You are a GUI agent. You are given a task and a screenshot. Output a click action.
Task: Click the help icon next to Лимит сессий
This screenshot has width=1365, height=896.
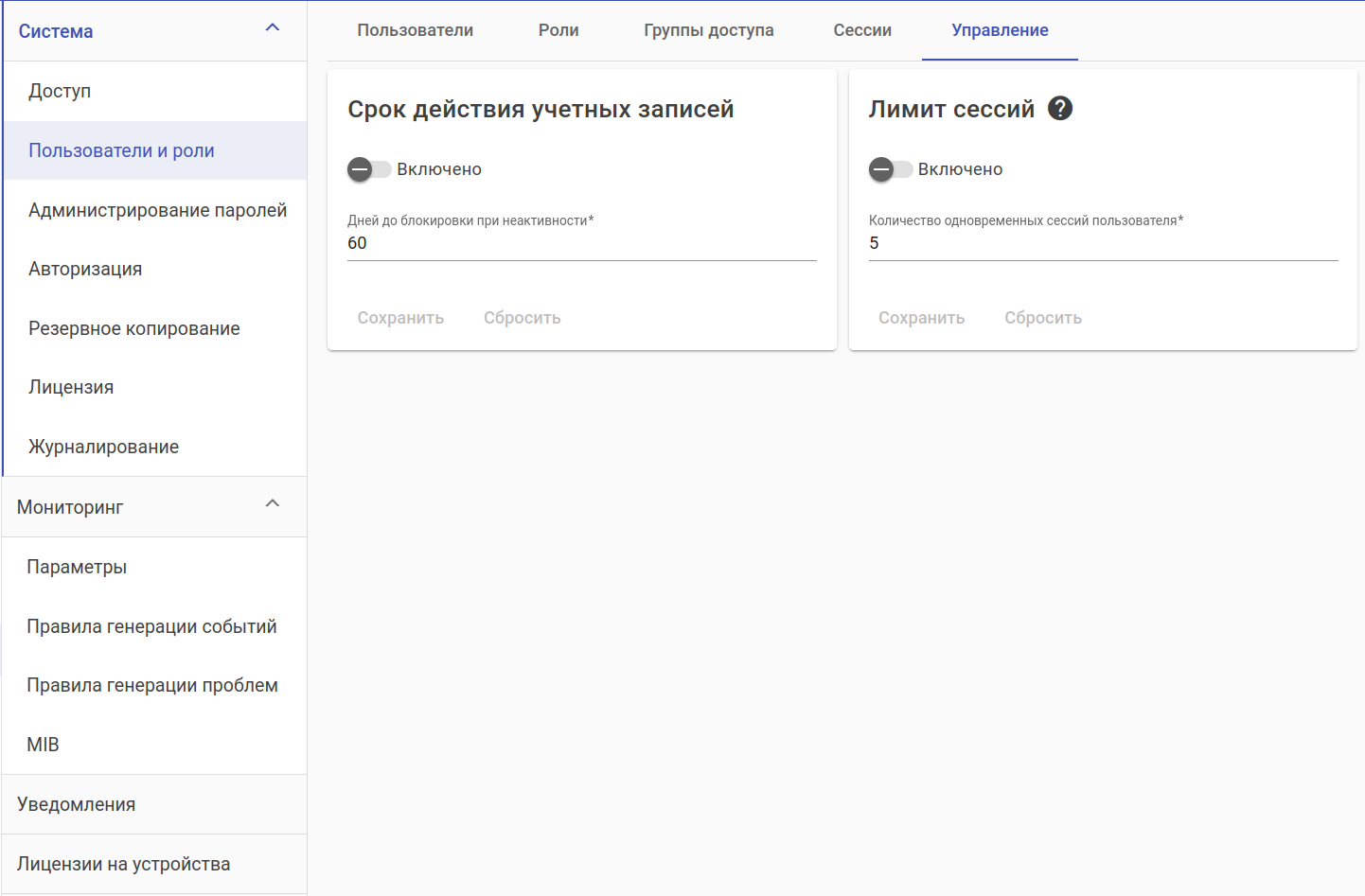pyautogui.click(x=1060, y=109)
